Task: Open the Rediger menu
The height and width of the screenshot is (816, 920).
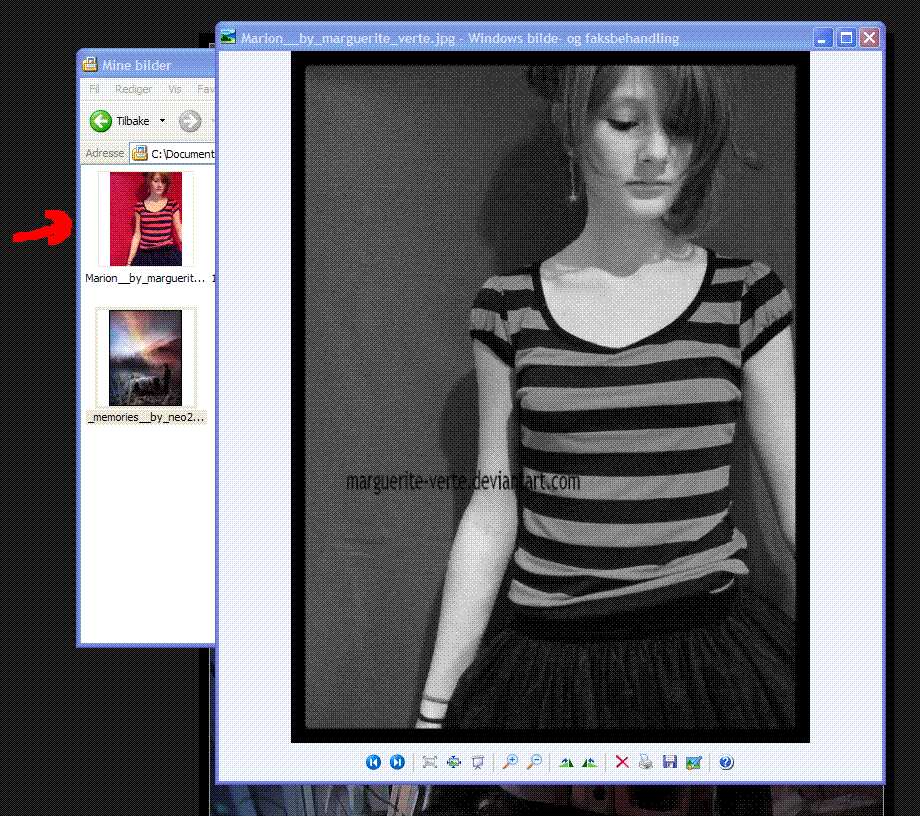Action: pyautogui.click(x=133, y=89)
